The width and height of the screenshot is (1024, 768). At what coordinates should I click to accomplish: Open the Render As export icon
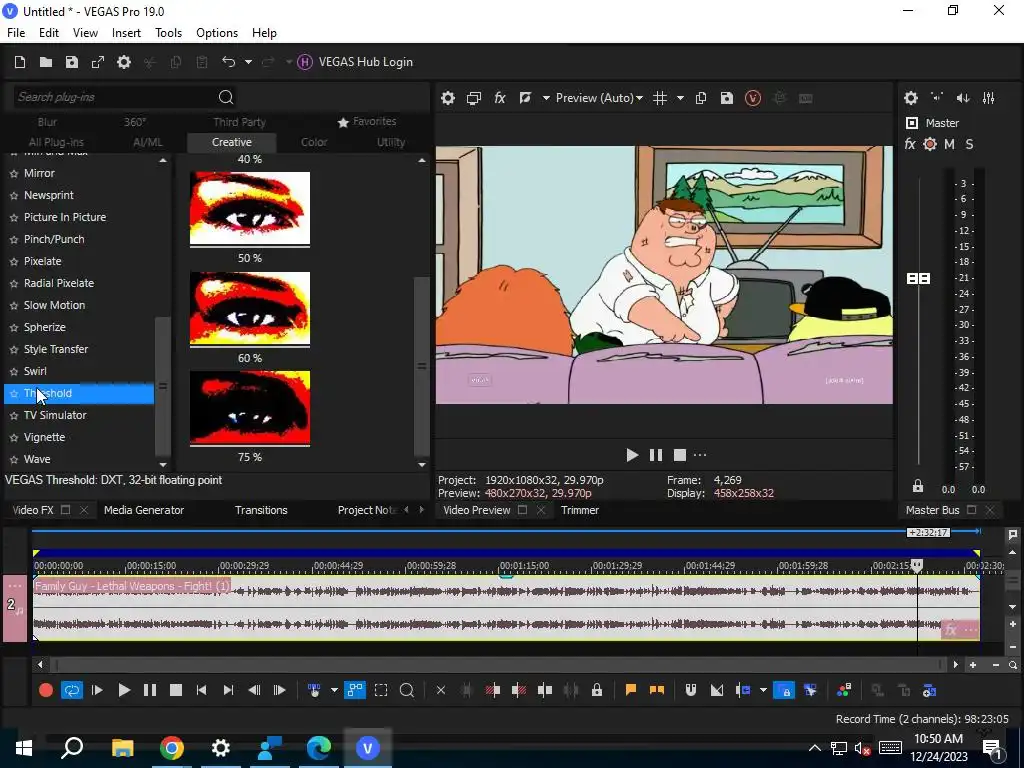(98, 62)
